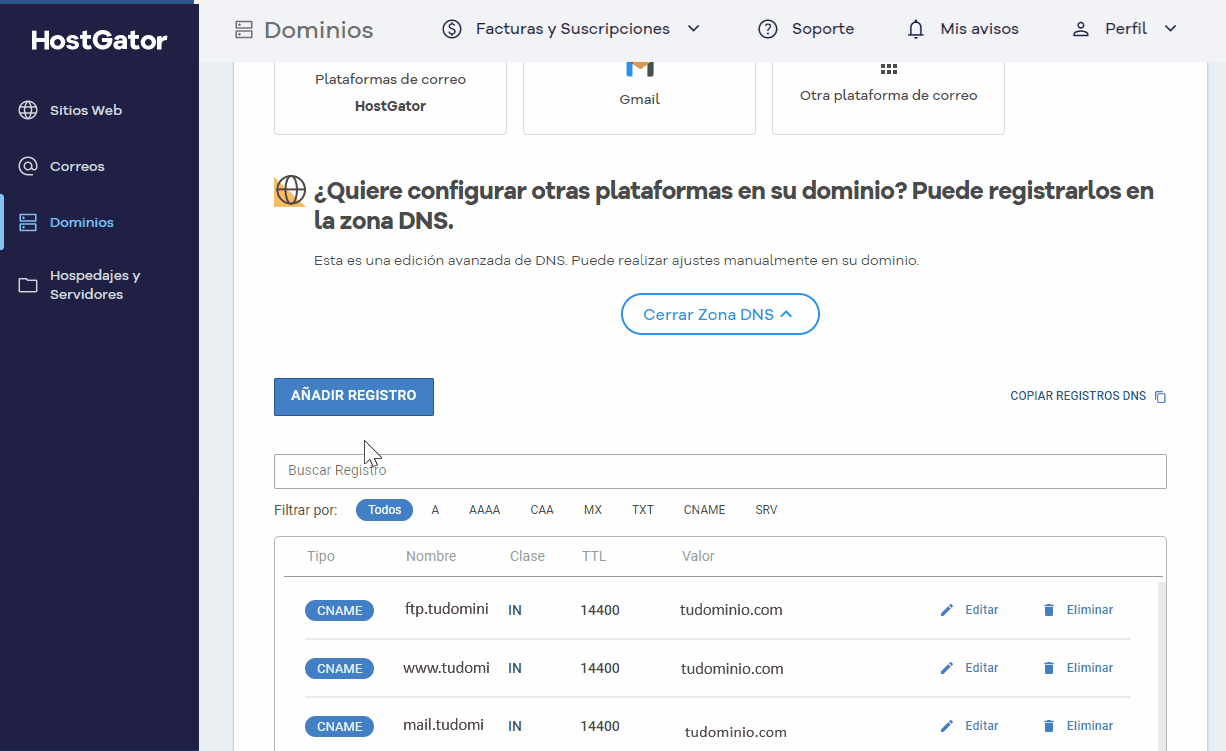Viewport: 1226px width, 751px height.
Task: Click the Sitios Web globe icon
Action: coord(28,110)
